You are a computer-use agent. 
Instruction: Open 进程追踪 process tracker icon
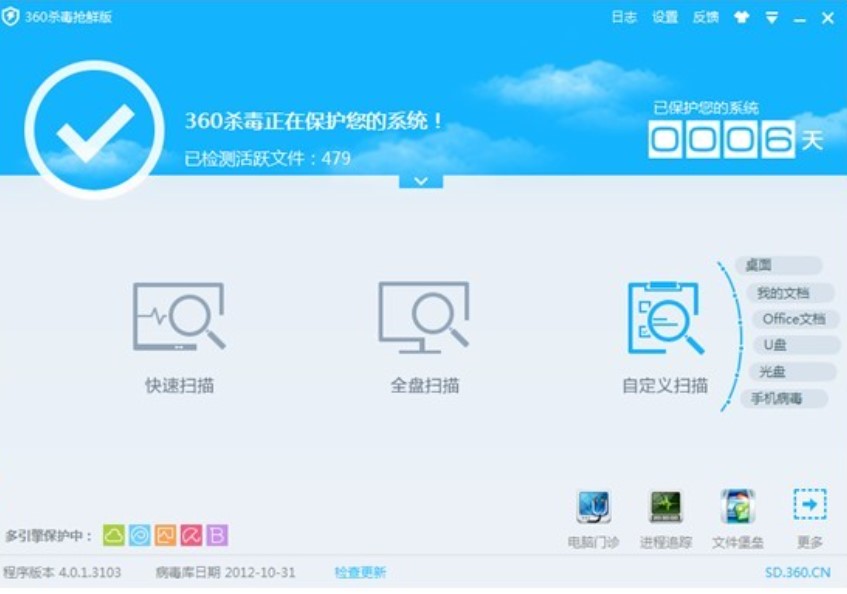point(666,507)
